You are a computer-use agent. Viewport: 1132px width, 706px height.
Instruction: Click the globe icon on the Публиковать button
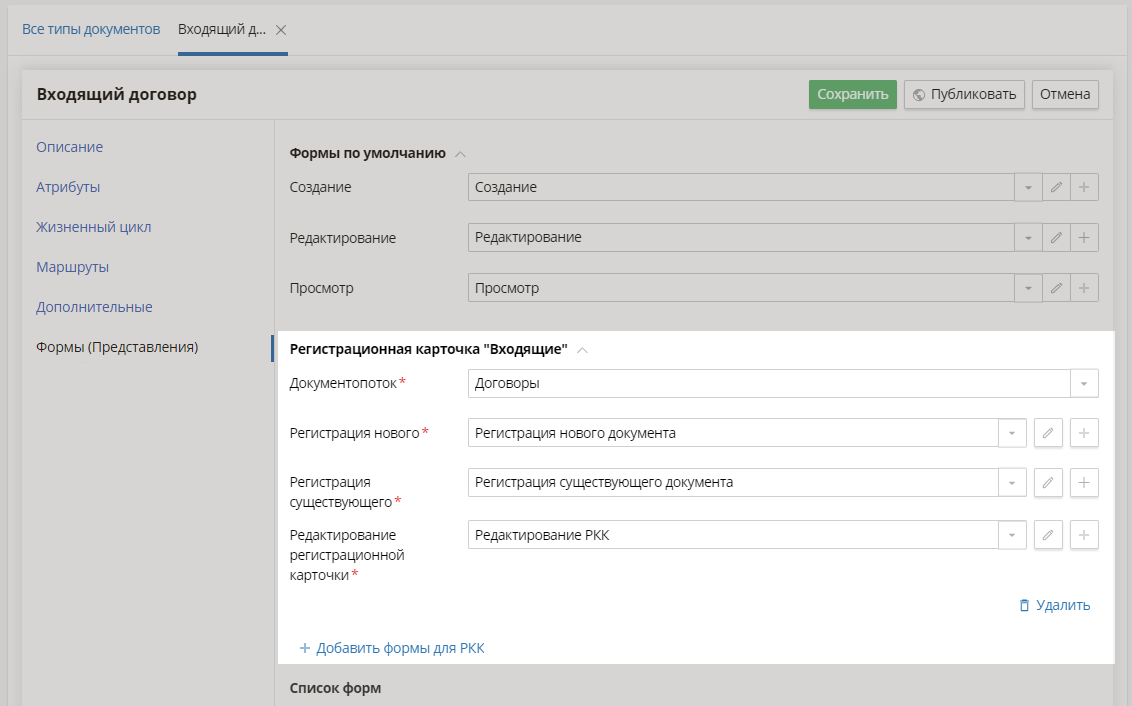click(x=917, y=94)
